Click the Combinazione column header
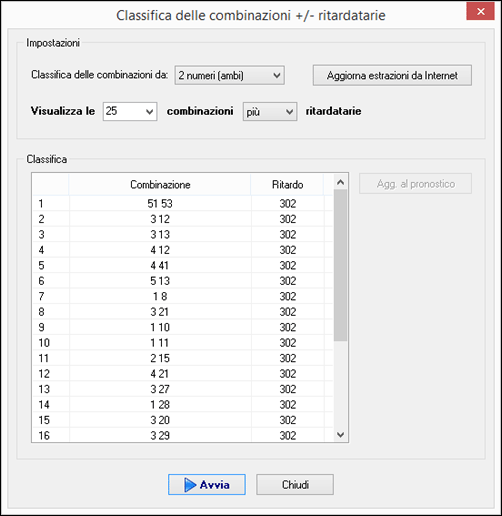The width and height of the screenshot is (502, 516). point(160,184)
